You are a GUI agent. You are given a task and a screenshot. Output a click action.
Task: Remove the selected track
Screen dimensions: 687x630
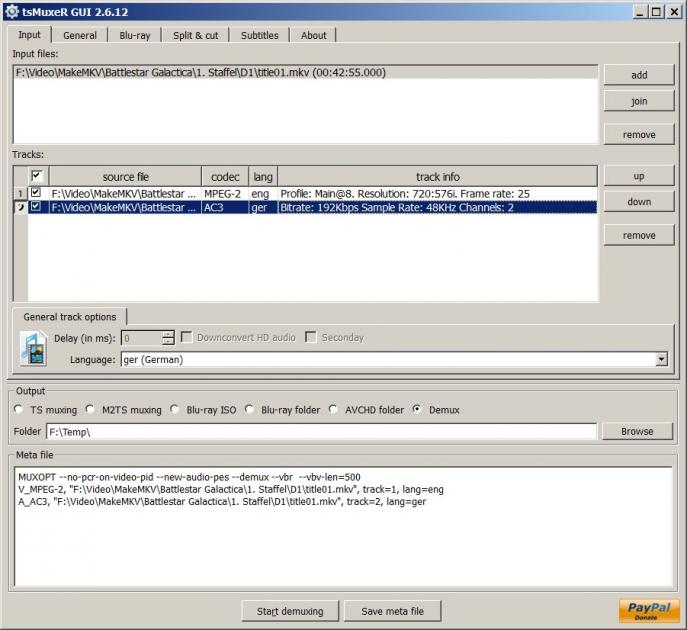point(639,235)
